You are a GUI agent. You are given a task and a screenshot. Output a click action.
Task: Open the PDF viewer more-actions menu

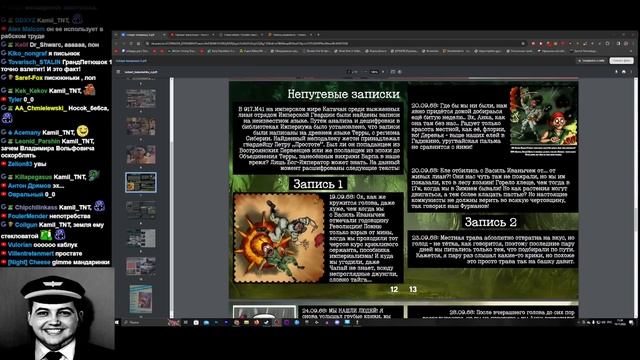[x=631, y=72]
